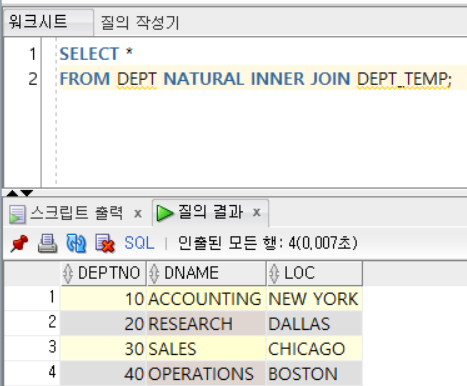Sort by the LOC column header
Viewport: 467px width, 386px height.
pyautogui.click(x=314, y=273)
